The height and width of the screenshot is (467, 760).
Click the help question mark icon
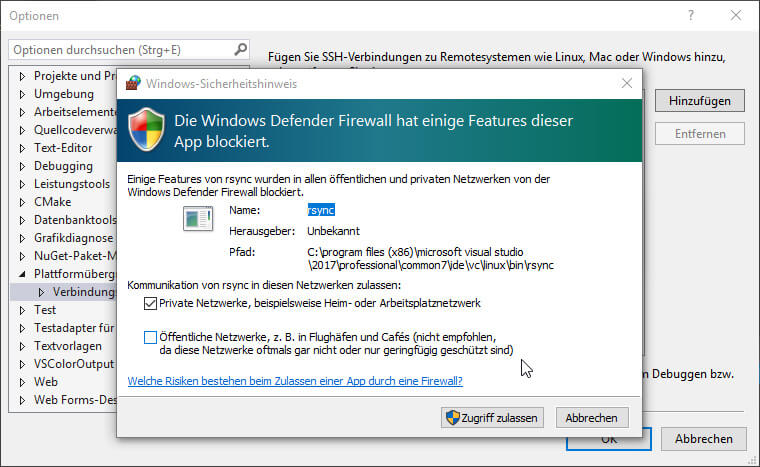click(691, 15)
